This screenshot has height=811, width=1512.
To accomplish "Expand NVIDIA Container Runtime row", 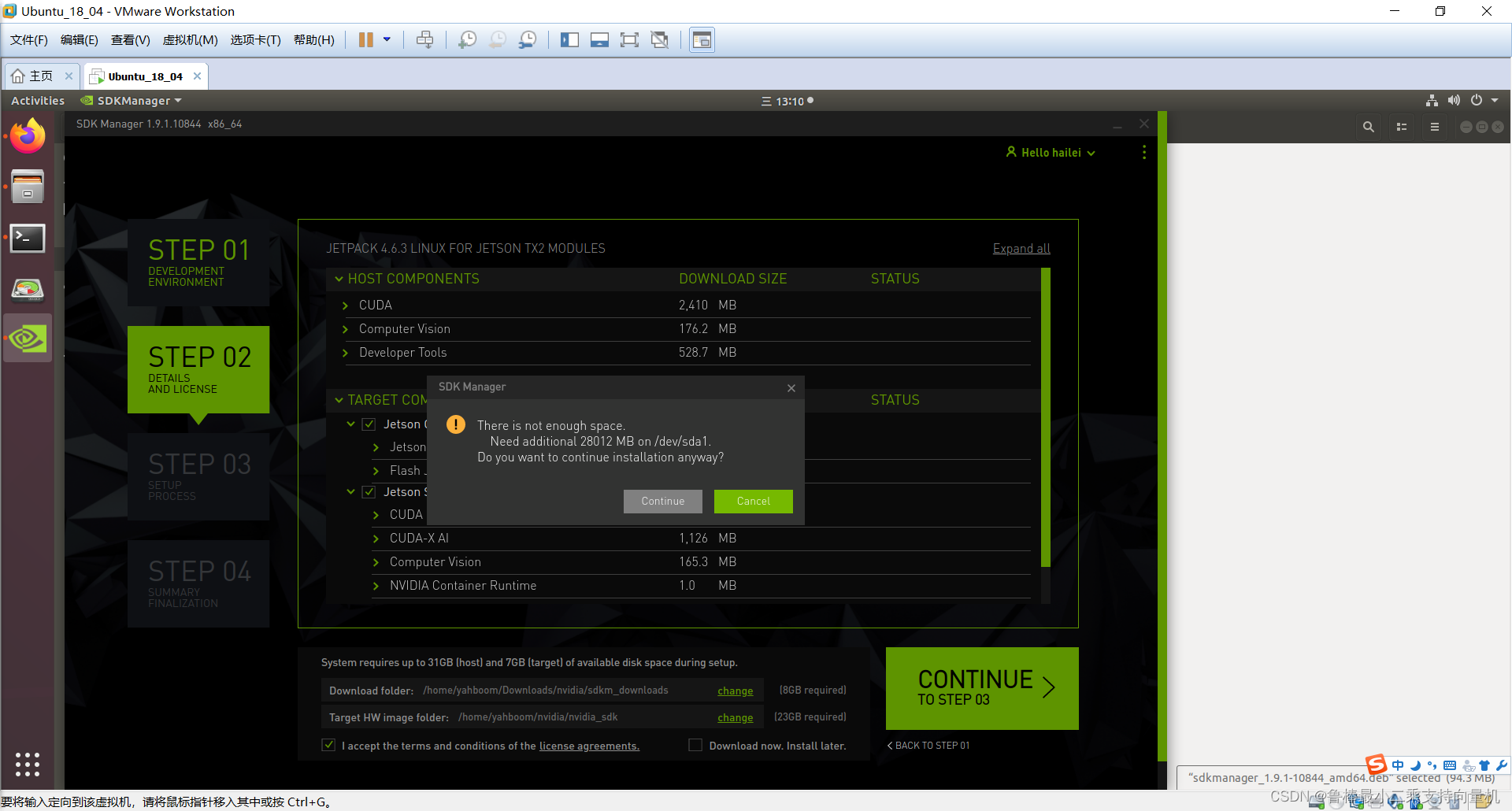I will [376, 586].
